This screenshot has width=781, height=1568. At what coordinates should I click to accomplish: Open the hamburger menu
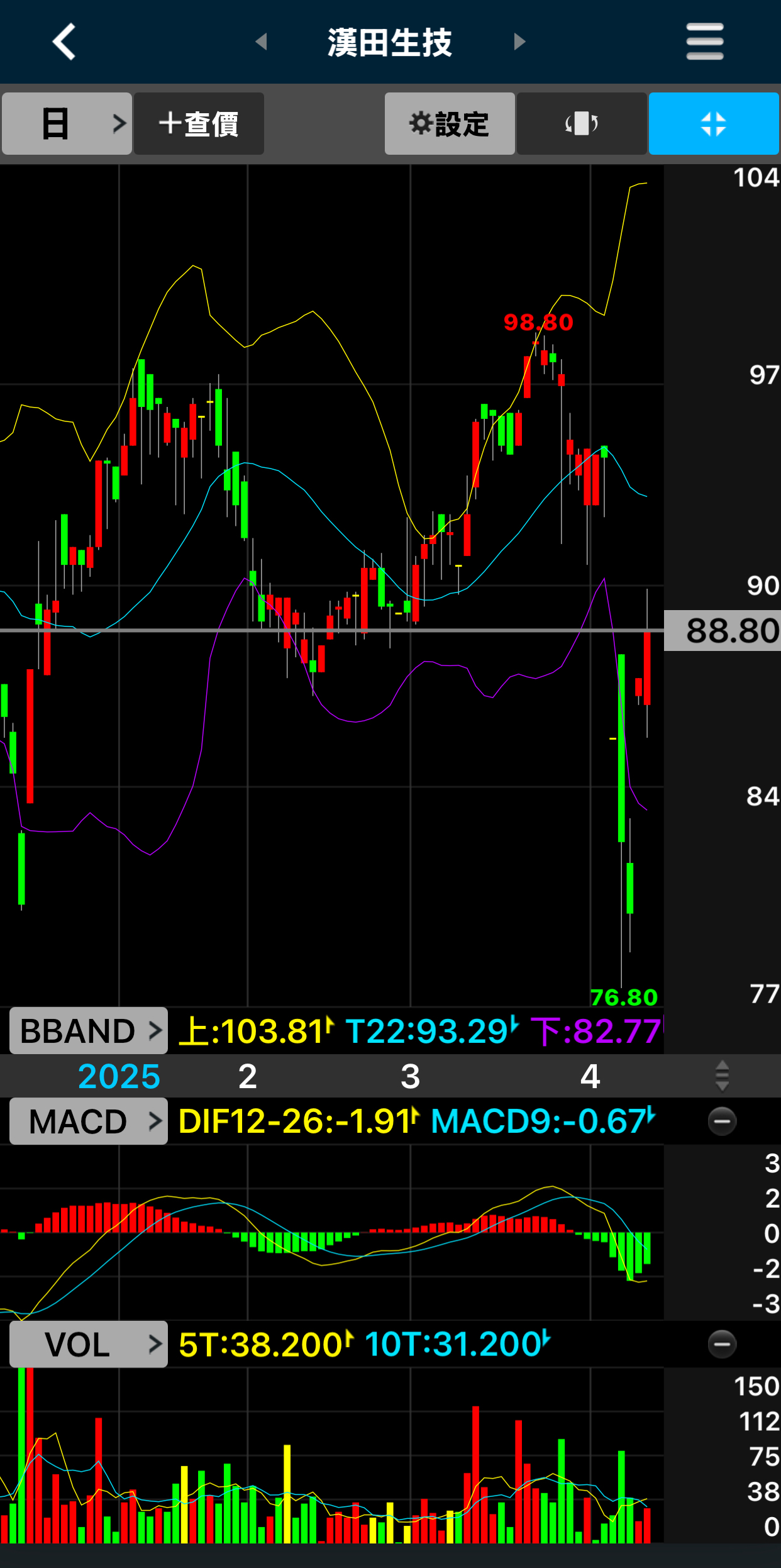tap(705, 42)
